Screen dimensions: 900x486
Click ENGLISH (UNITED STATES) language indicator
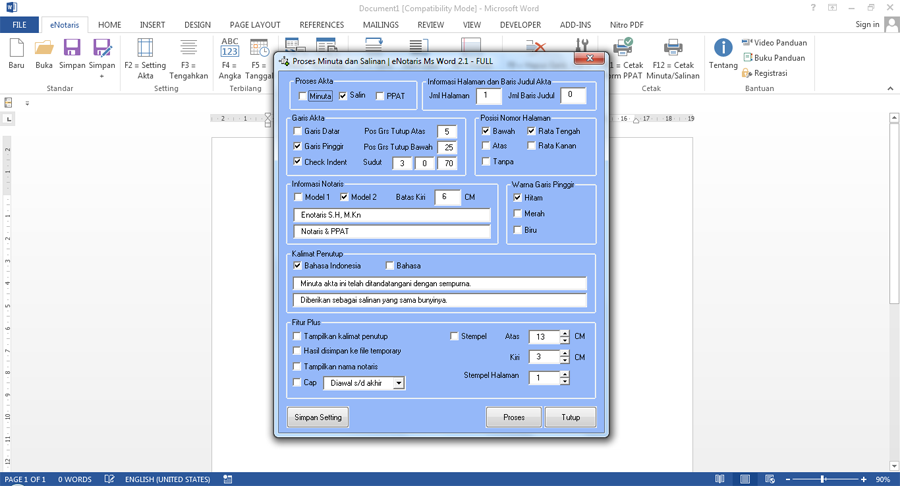168,479
